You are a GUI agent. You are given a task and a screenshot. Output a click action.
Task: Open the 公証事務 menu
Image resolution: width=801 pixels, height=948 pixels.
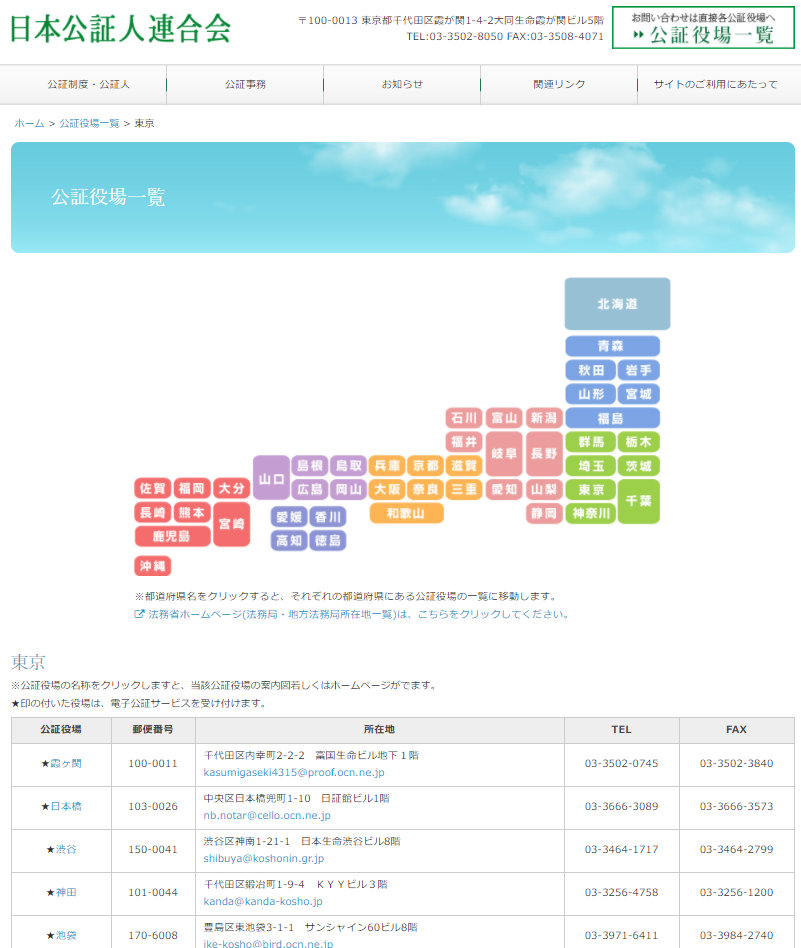pos(245,85)
